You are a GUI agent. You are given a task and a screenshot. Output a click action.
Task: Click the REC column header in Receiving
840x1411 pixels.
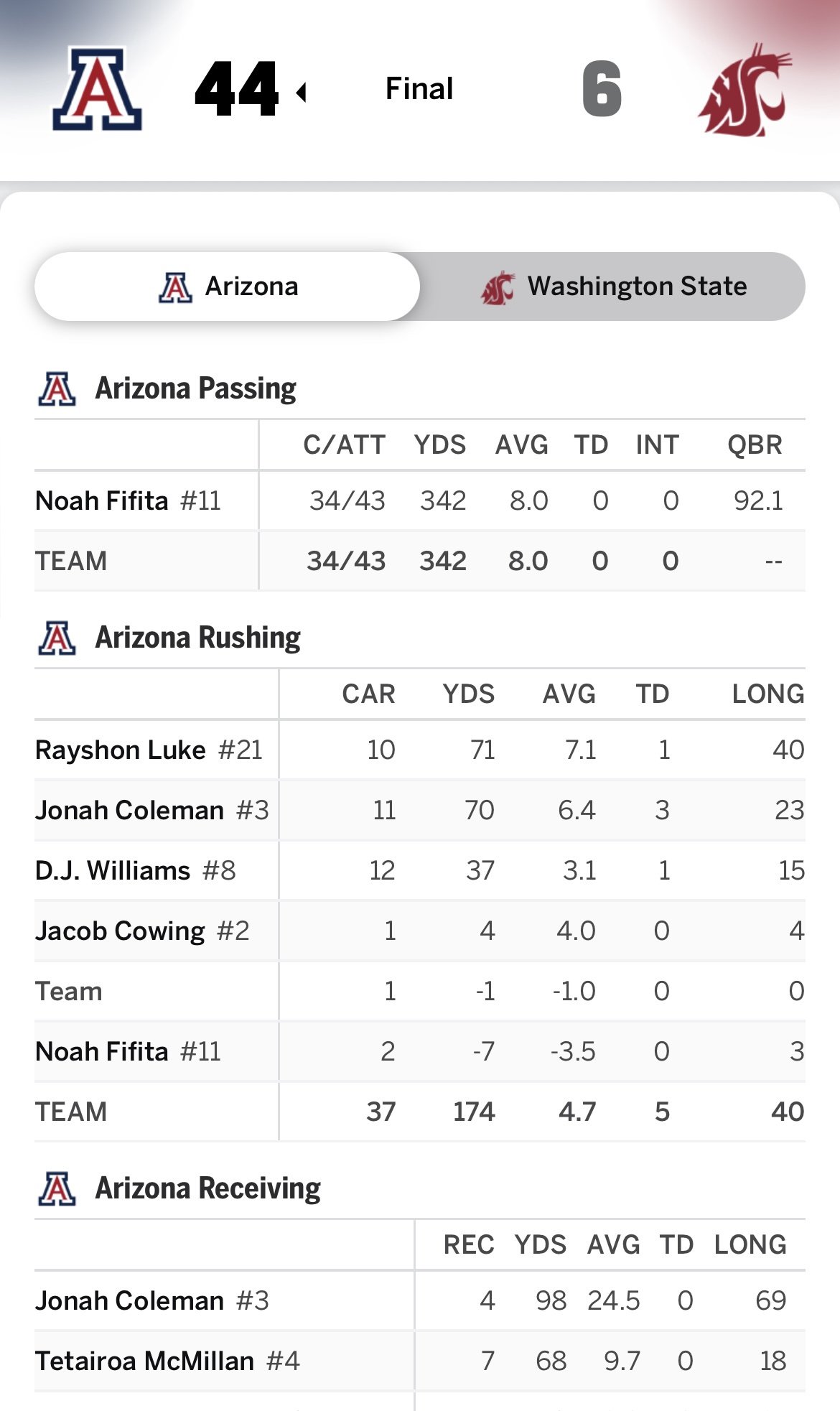(x=468, y=1244)
